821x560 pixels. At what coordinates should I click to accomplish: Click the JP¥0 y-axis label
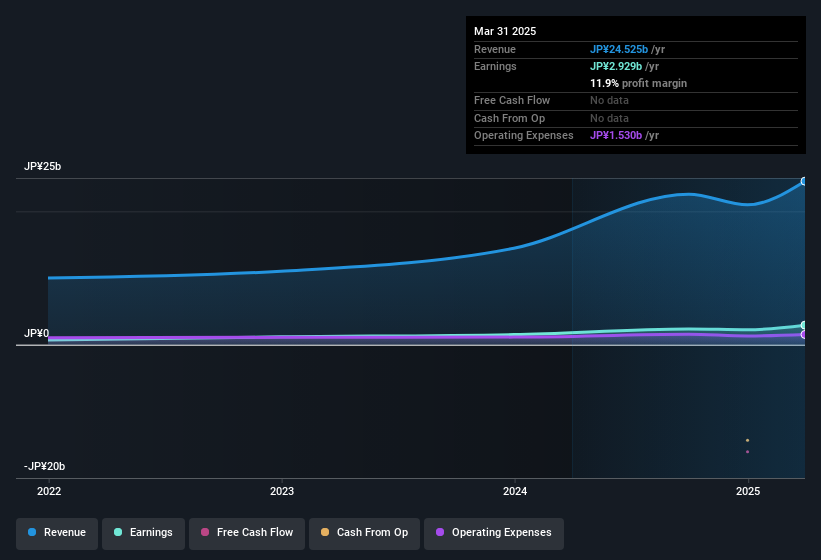coord(36,333)
